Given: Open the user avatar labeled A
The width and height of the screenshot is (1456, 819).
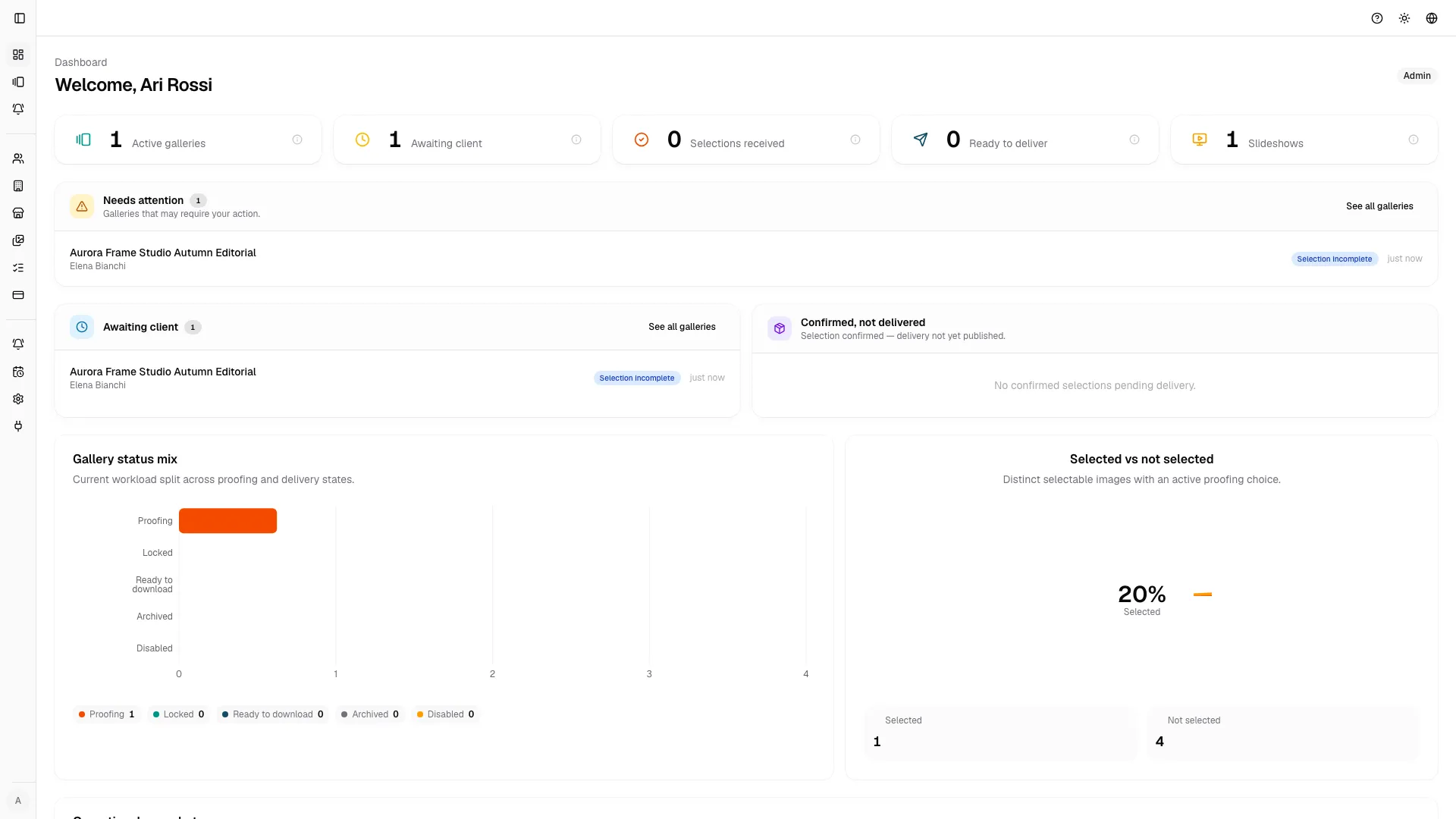Looking at the screenshot, I should [x=18, y=801].
